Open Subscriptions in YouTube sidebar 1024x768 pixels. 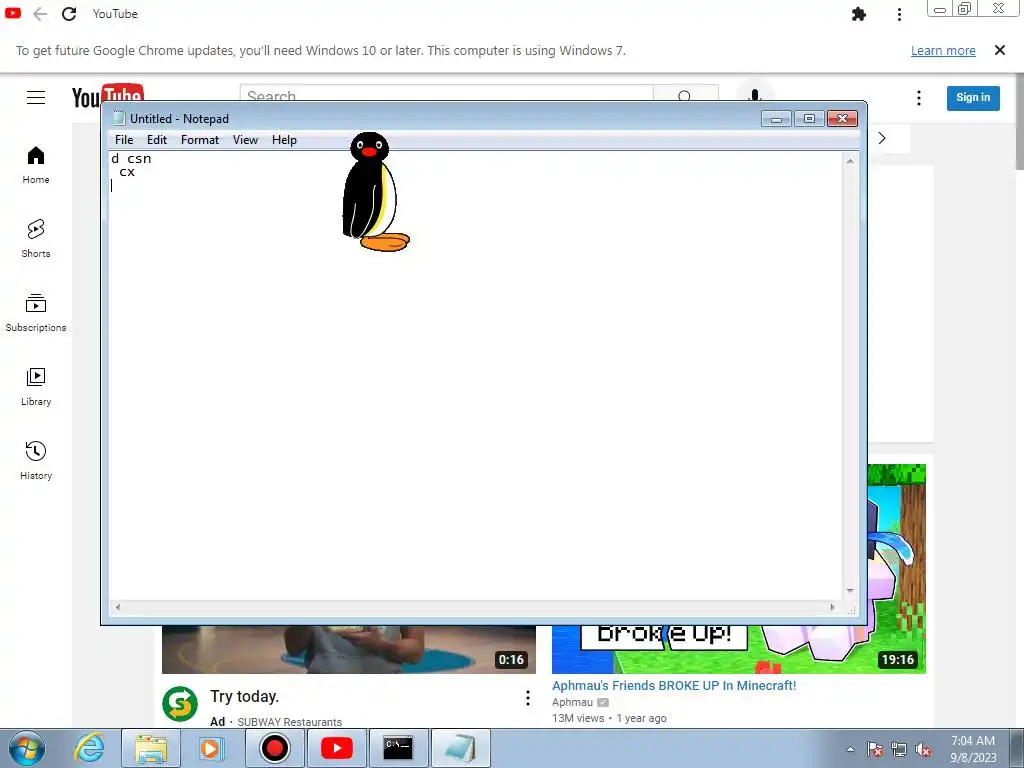coord(36,313)
